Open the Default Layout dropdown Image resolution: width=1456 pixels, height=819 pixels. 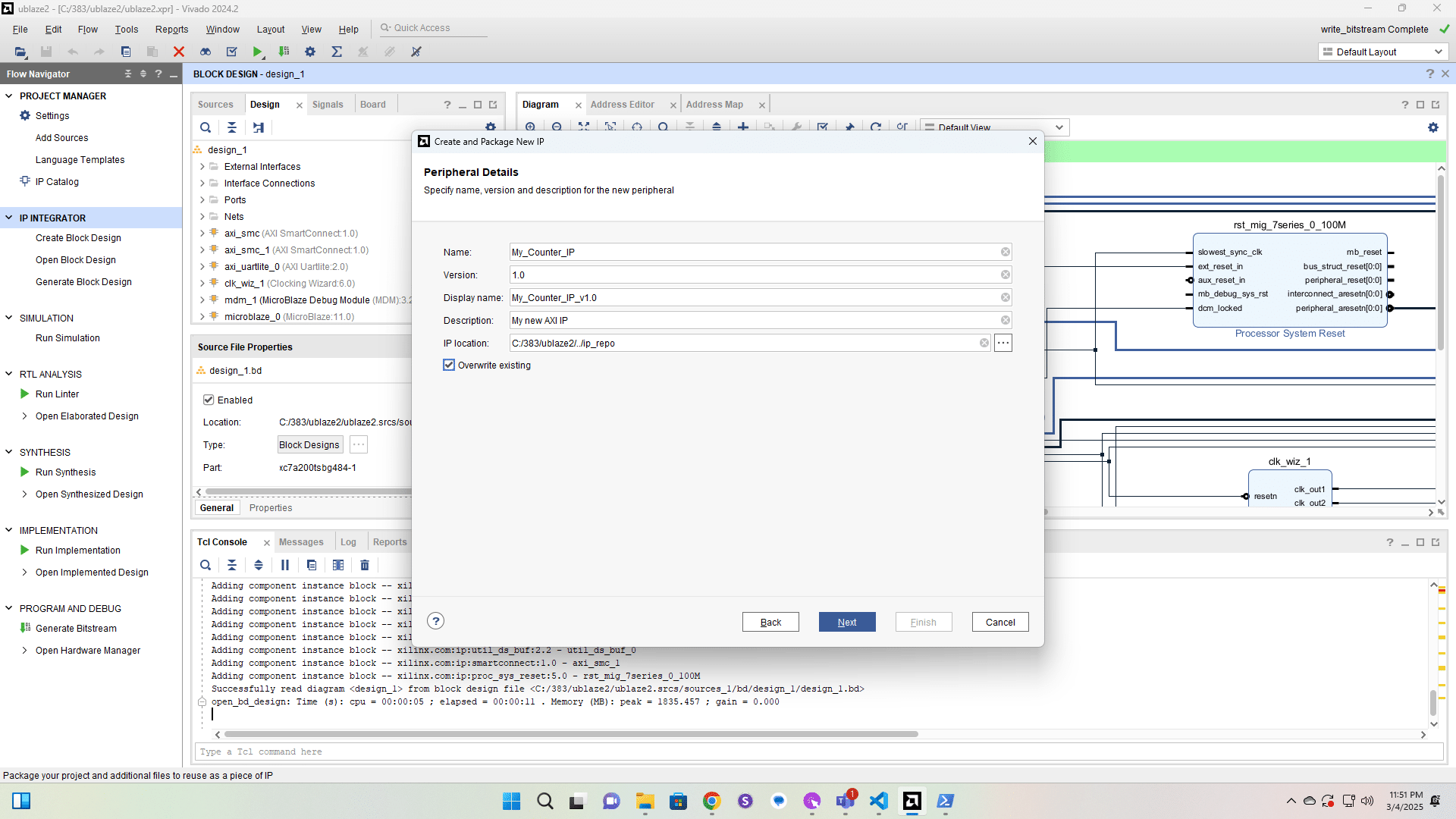[x=1383, y=52]
